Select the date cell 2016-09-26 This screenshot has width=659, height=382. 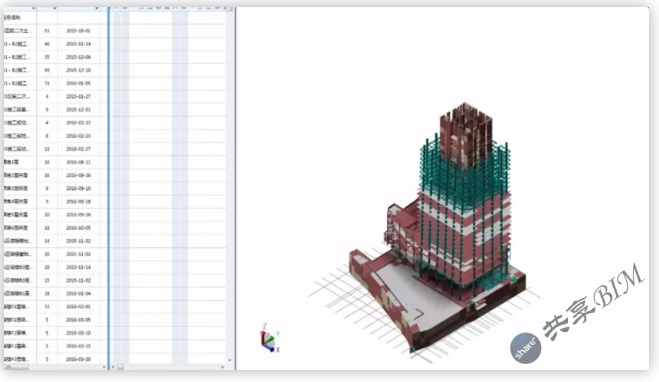tap(78, 214)
